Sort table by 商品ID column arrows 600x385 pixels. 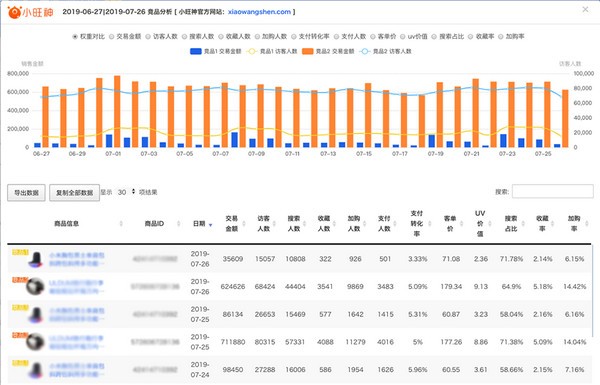[x=178, y=224]
